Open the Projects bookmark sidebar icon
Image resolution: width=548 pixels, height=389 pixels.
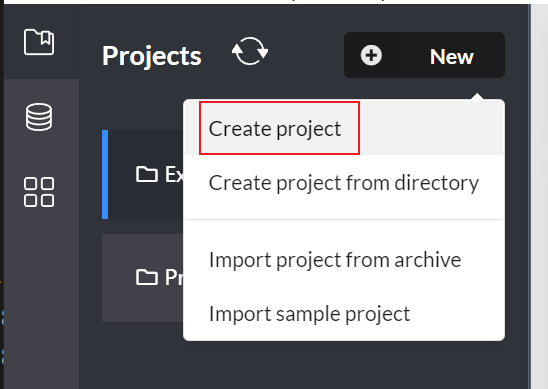pos(39,42)
